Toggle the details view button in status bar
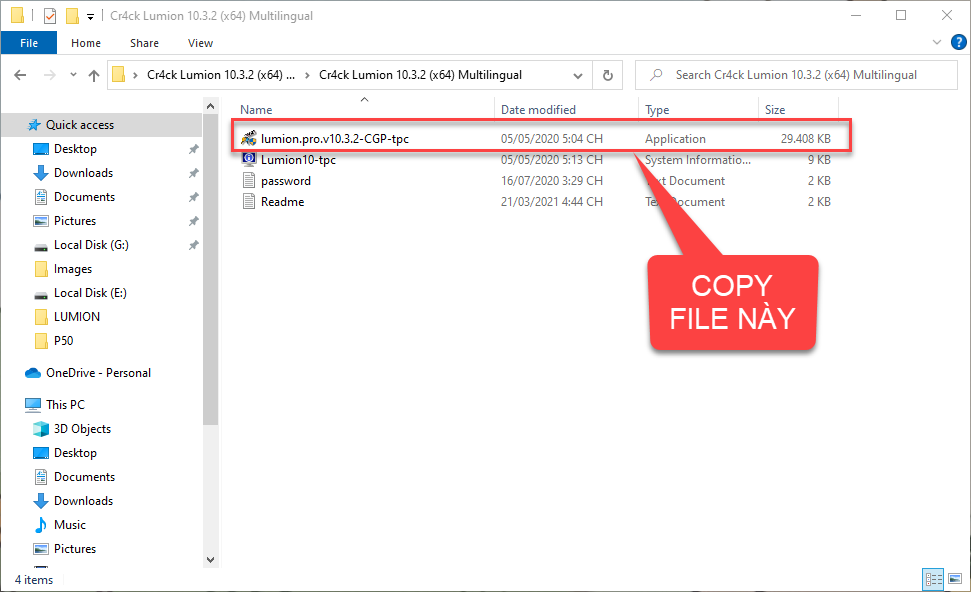The image size is (971, 592). (933, 579)
